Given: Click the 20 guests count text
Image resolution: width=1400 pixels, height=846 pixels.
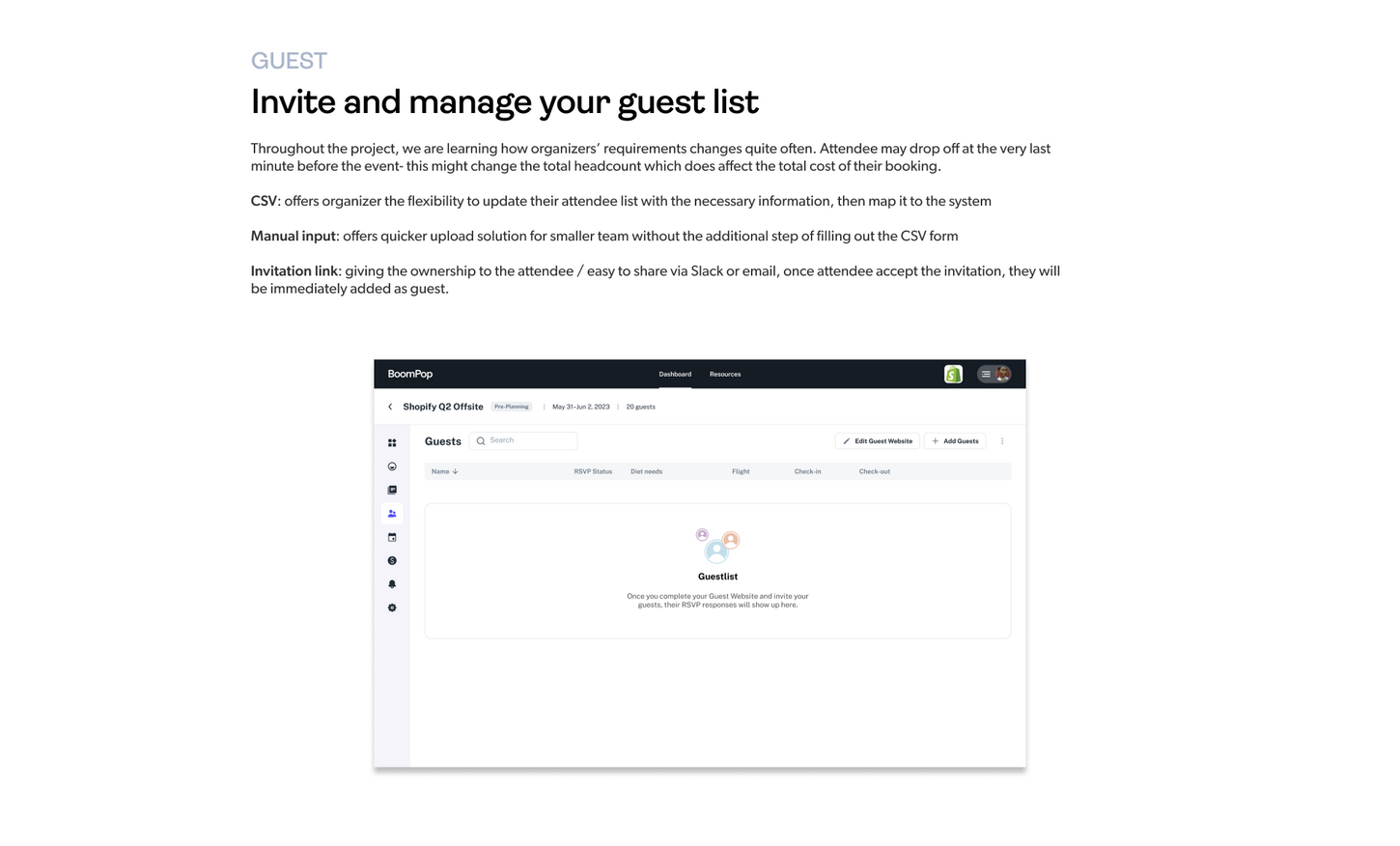Looking at the screenshot, I should (640, 407).
